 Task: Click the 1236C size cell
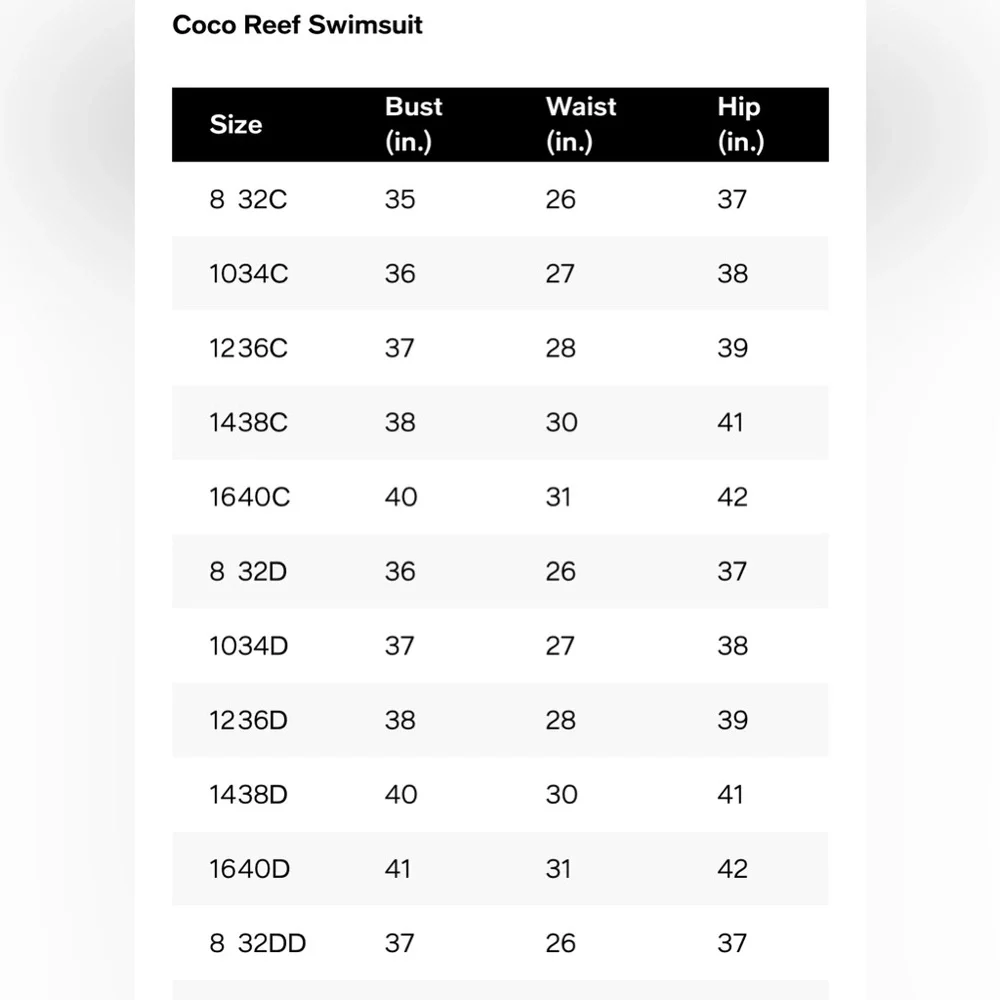click(x=249, y=348)
